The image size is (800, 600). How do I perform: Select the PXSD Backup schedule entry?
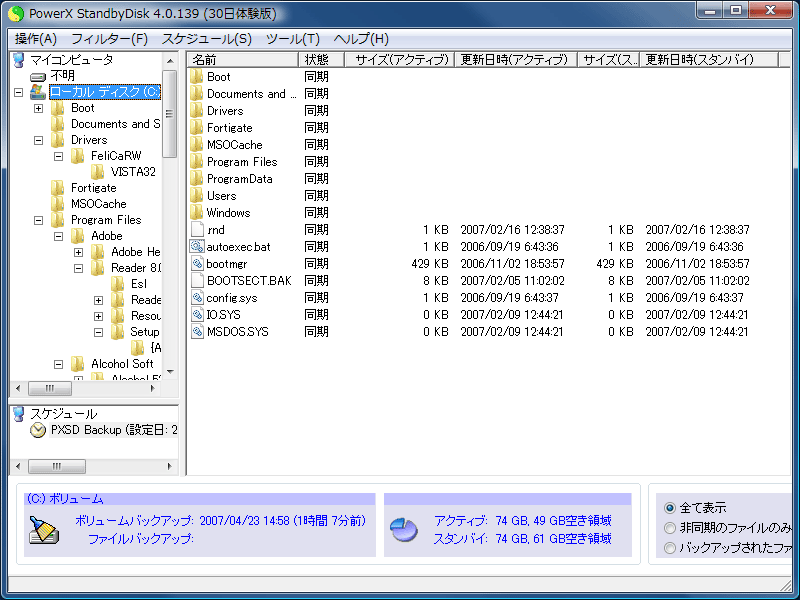pyautogui.click(x=114, y=430)
